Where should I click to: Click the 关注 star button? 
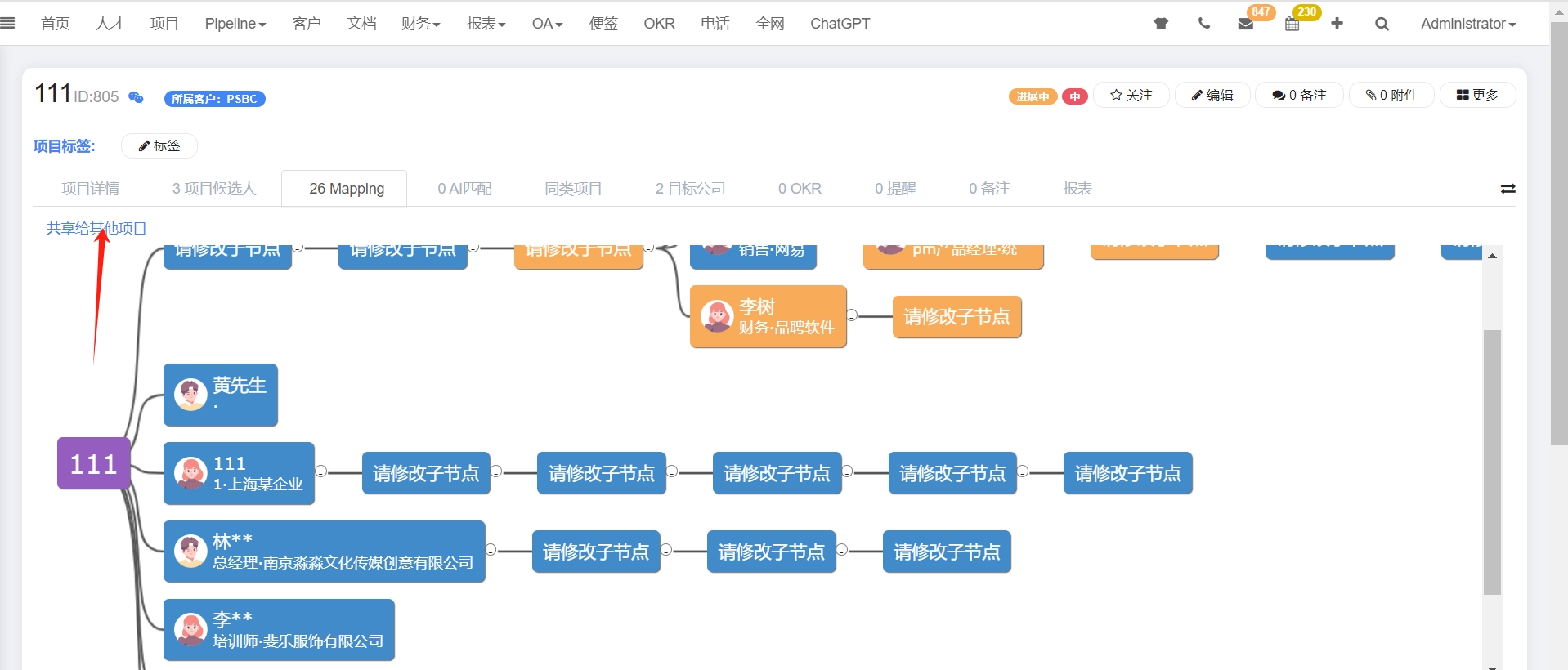1131,95
